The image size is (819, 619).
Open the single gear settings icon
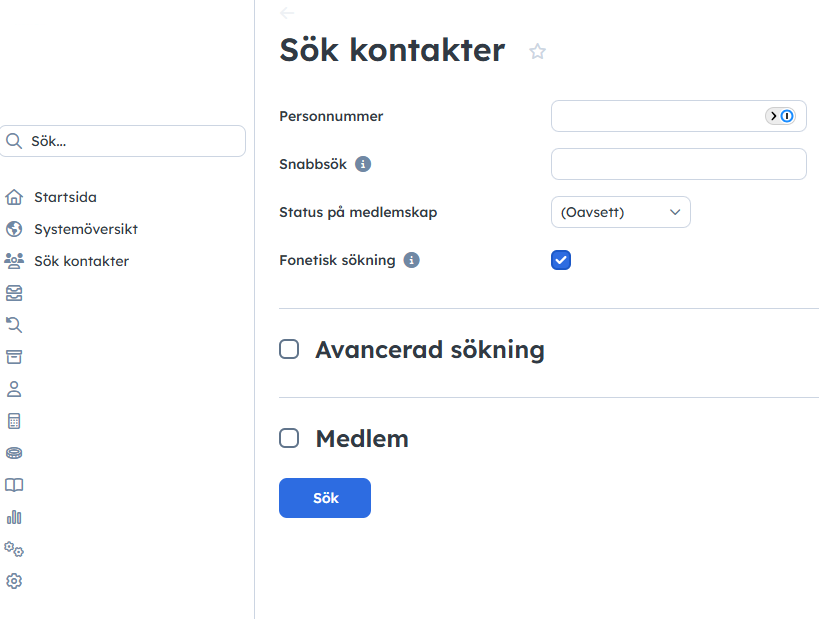point(14,581)
